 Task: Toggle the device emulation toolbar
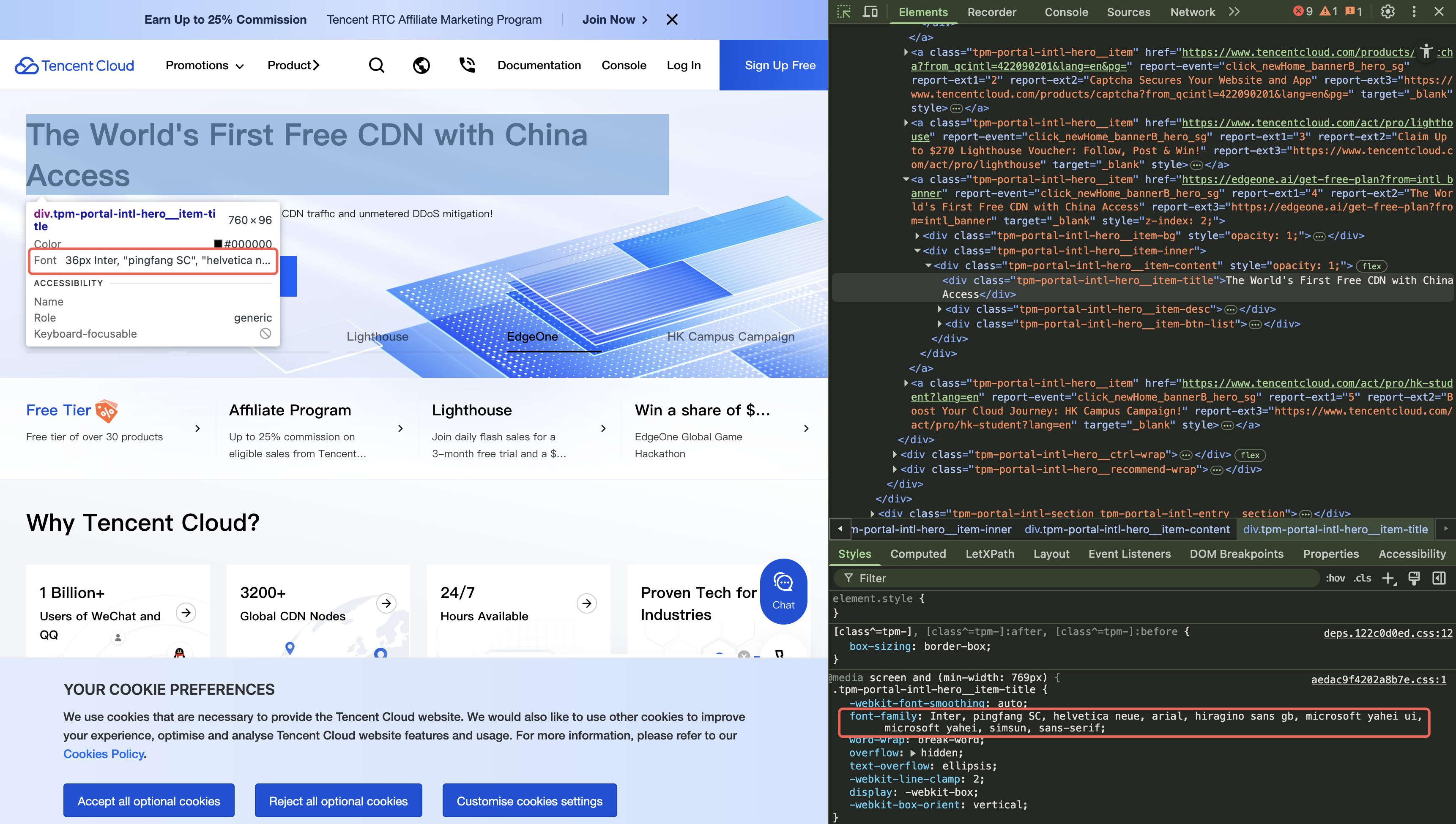(870, 11)
